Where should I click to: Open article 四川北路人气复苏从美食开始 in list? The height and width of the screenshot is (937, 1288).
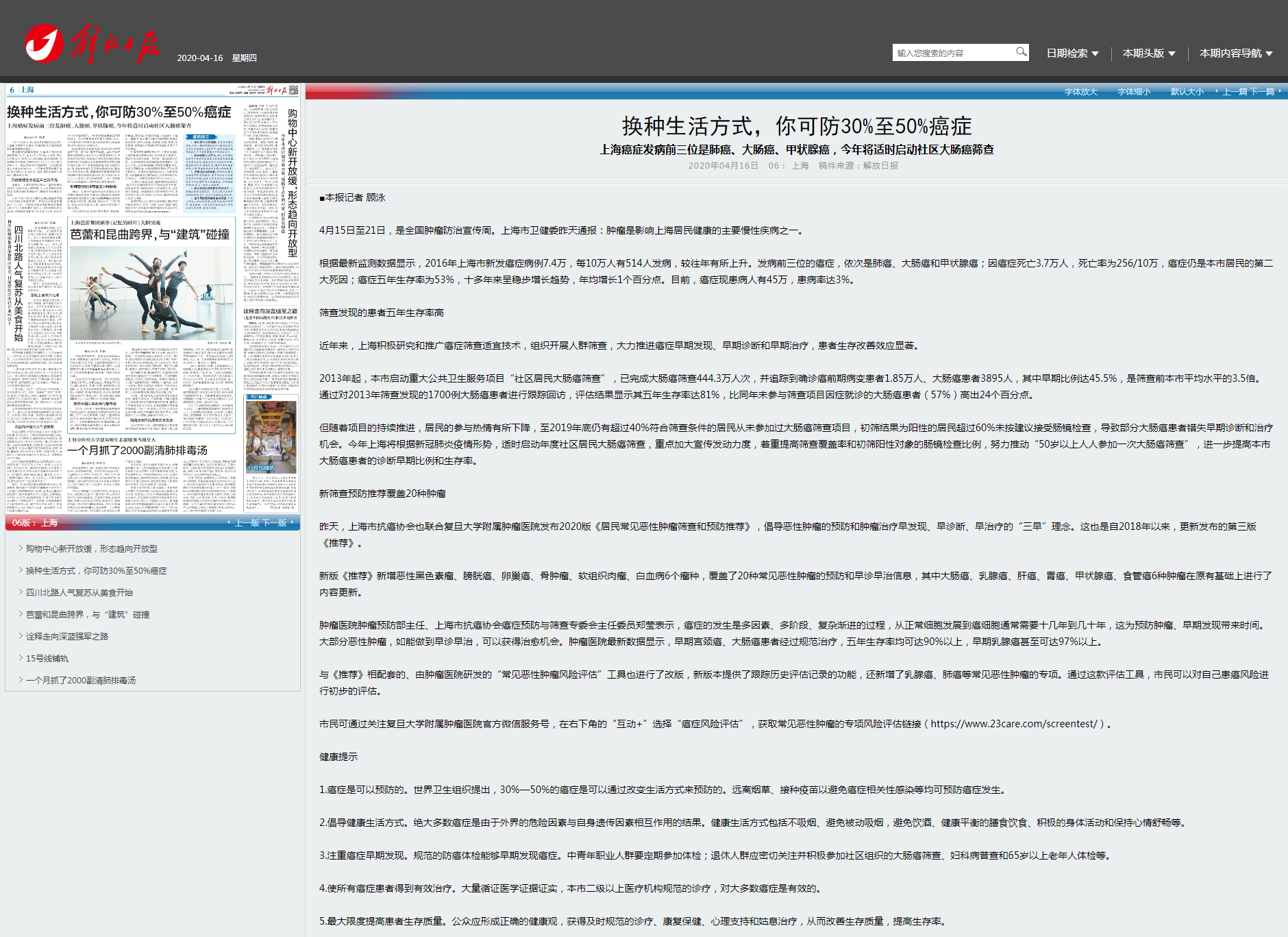[x=79, y=593]
